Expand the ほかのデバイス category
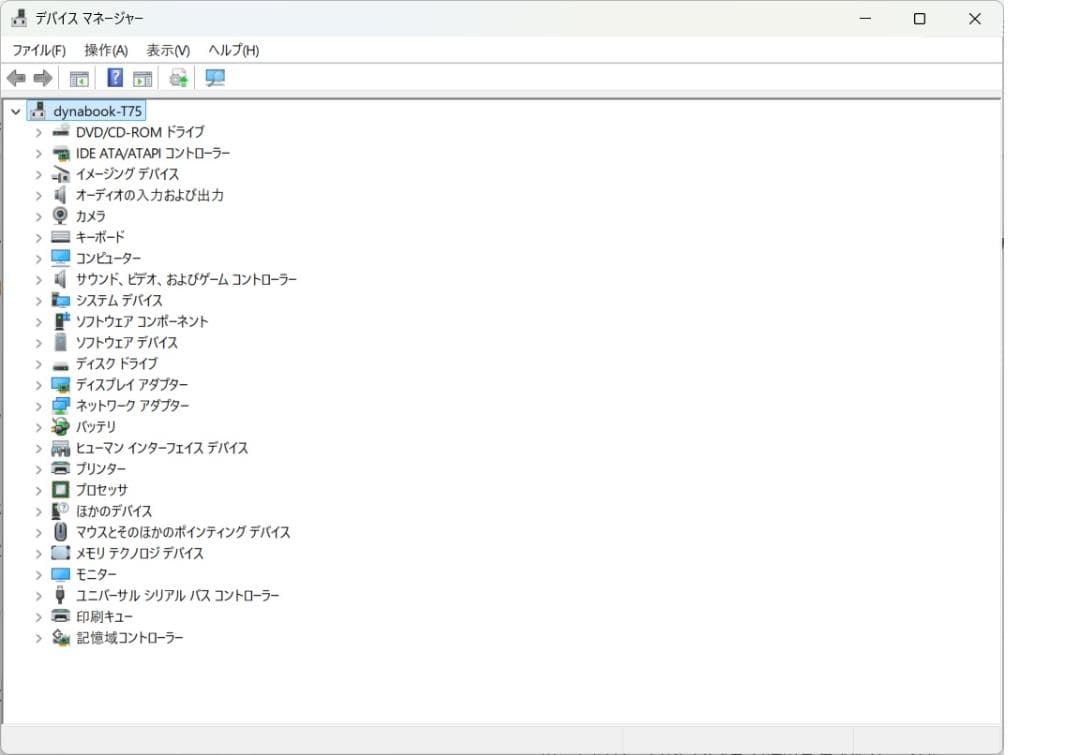The height and width of the screenshot is (755, 1080). (x=38, y=511)
